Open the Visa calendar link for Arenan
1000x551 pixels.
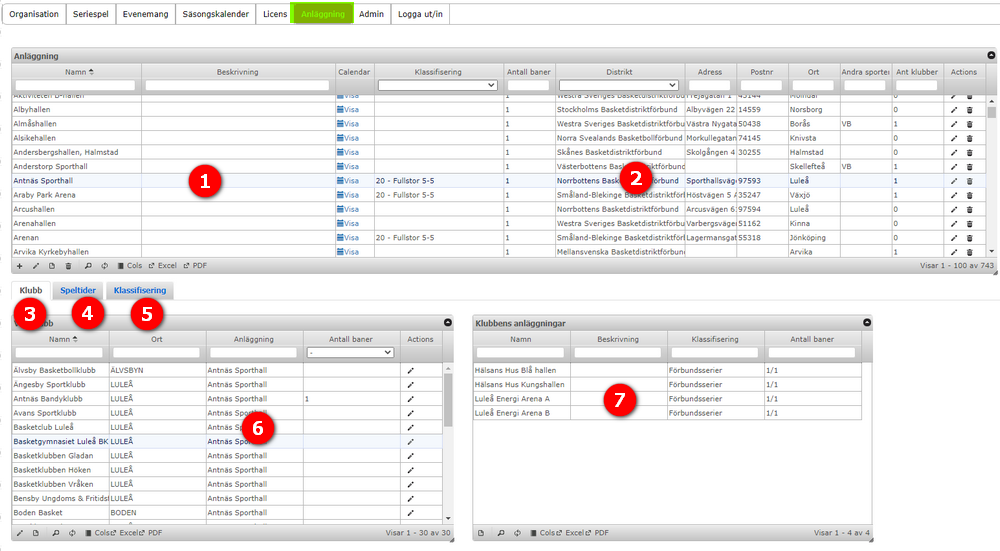[348, 238]
